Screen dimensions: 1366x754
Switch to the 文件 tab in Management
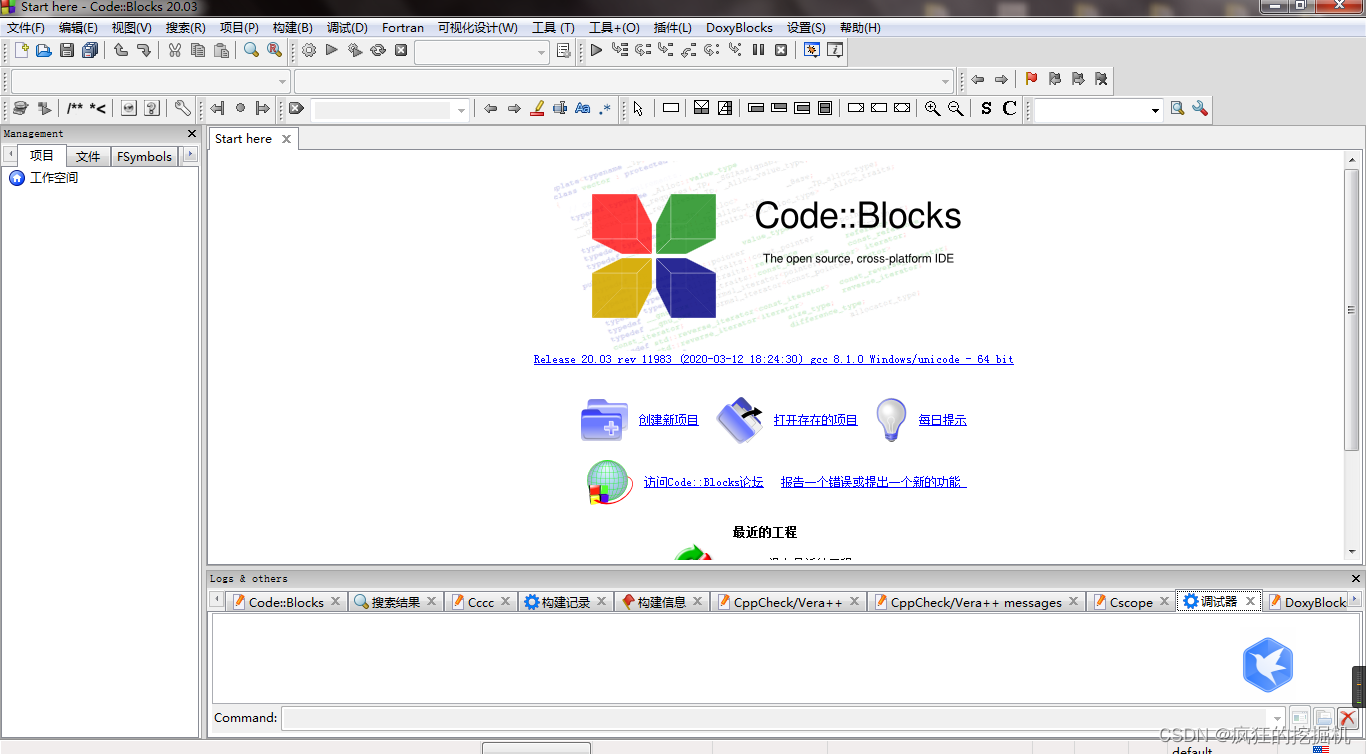tap(88, 156)
